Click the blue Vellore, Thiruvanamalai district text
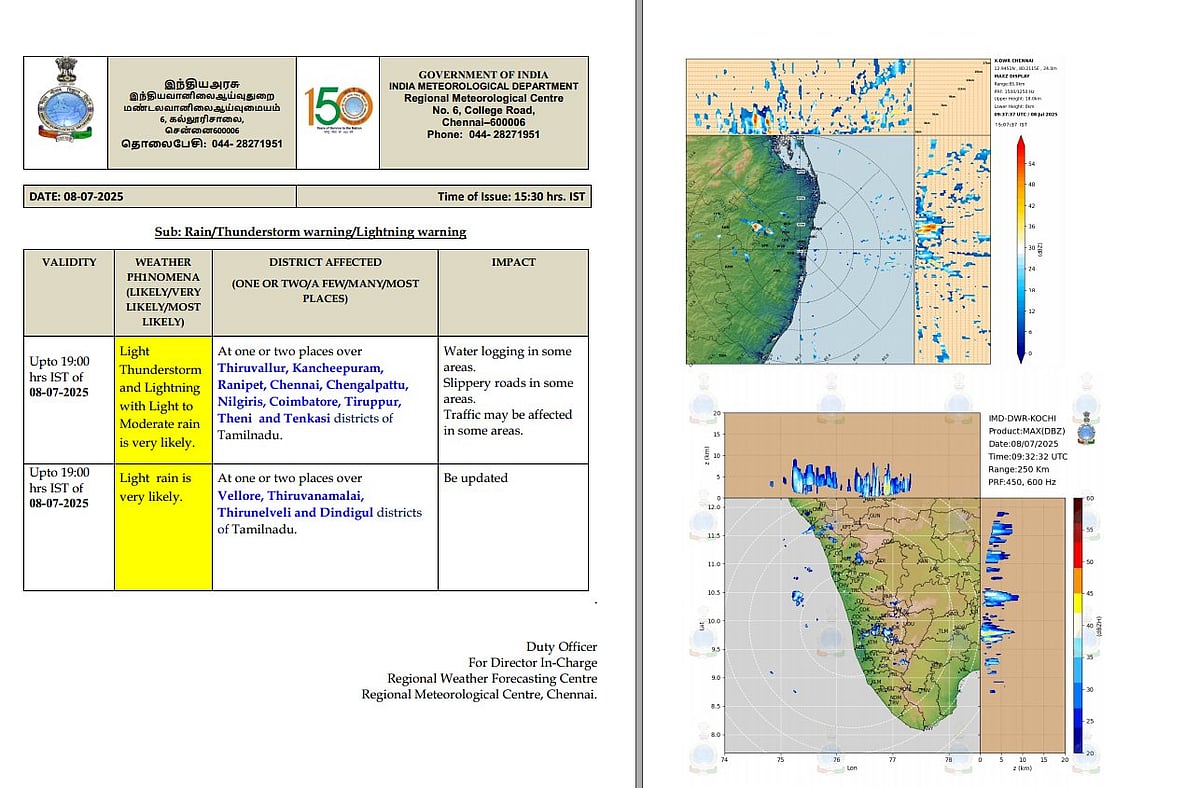1200x788 pixels. [292, 495]
